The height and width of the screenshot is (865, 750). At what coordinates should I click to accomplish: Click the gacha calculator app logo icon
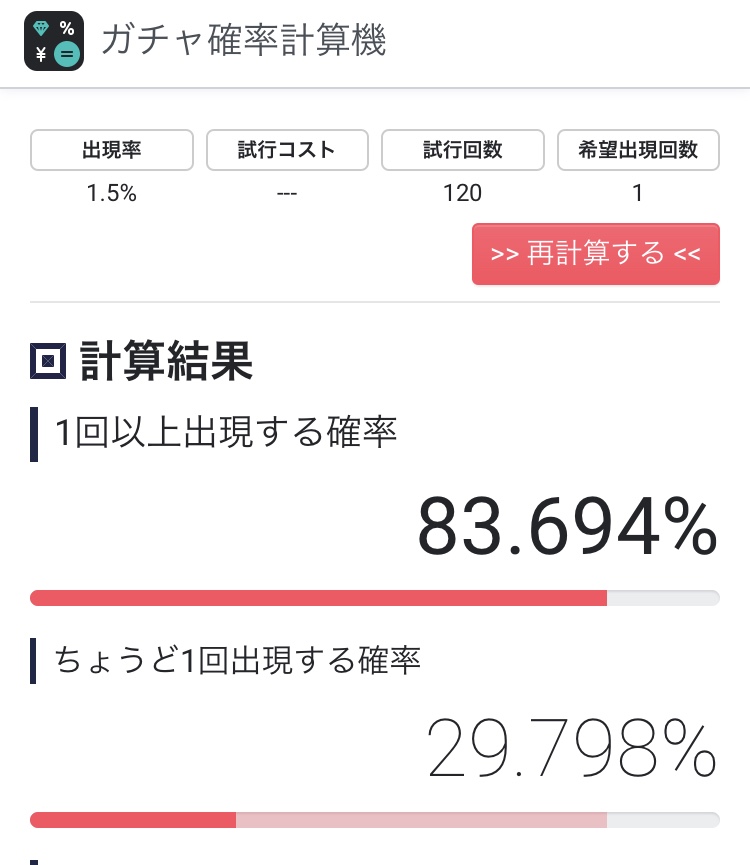coord(54,42)
